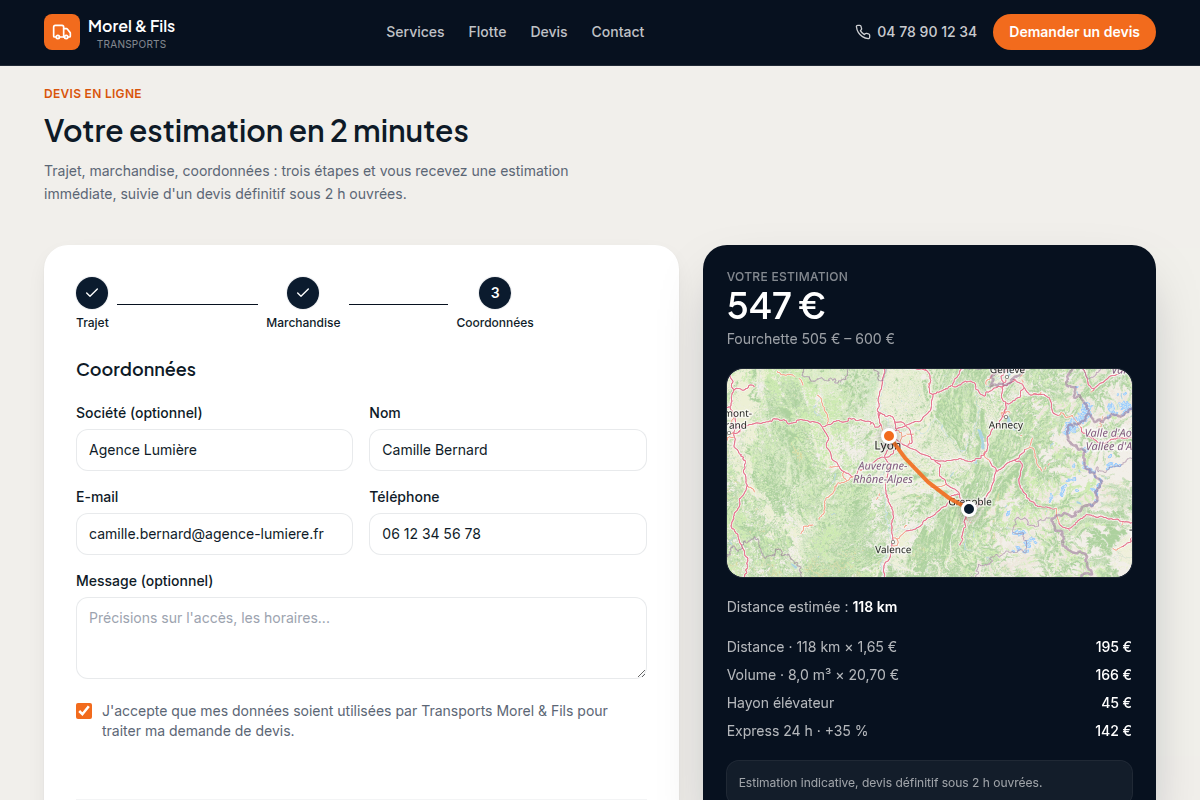Focus the Société field containing Agence Lumière
The width and height of the screenshot is (1200, 800).
pos(214,450)
